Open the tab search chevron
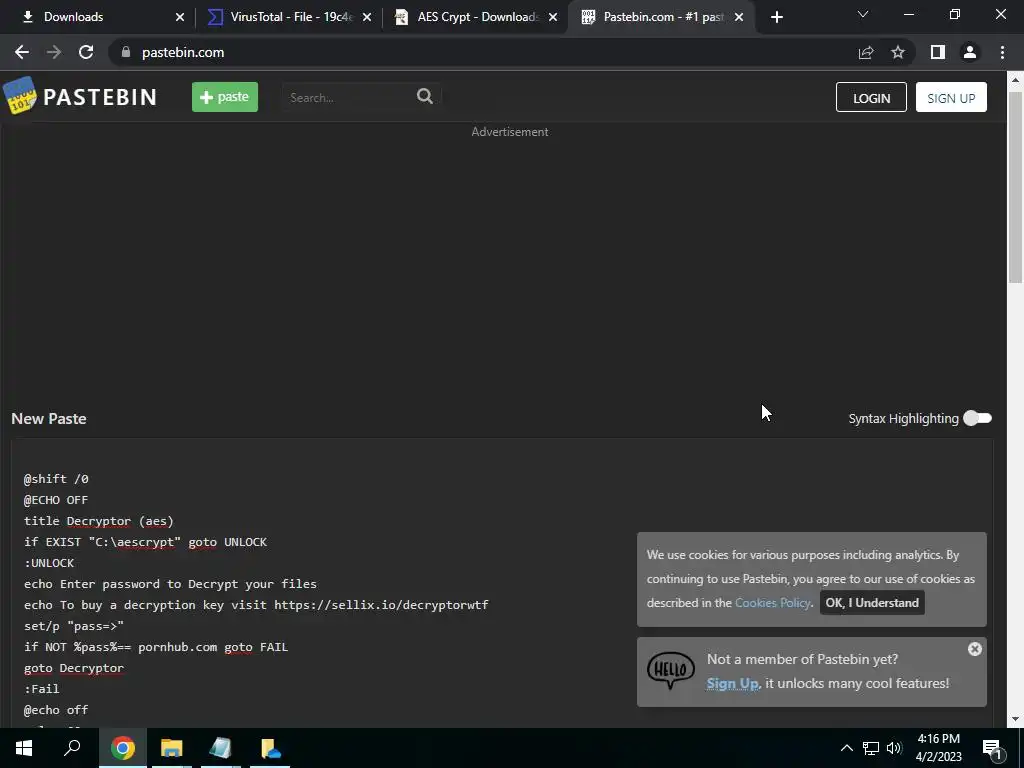This screenshot has height=768, width=1024. pyautogui.click(x=863, y=14)
